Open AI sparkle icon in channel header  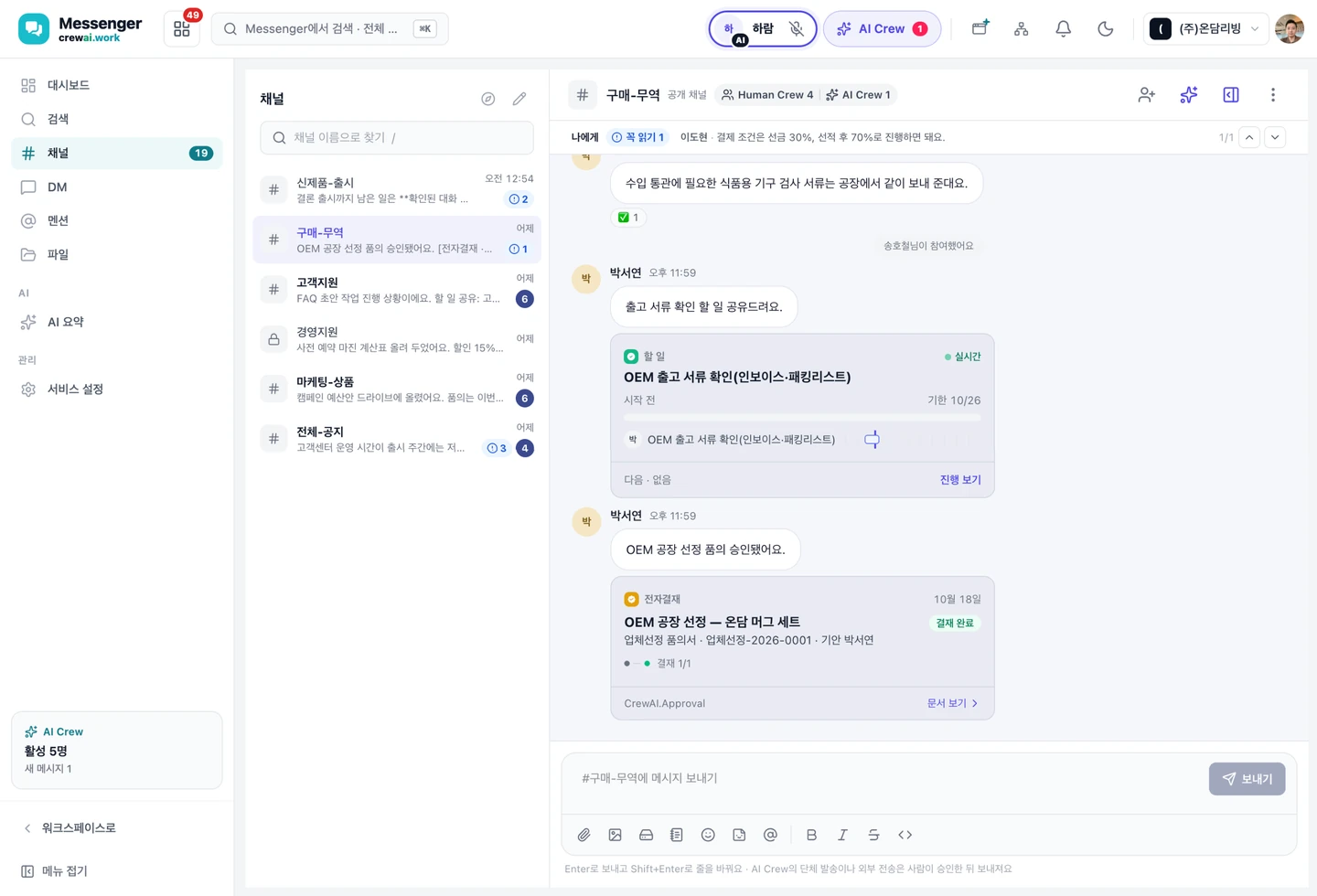tap(1188, 94)
